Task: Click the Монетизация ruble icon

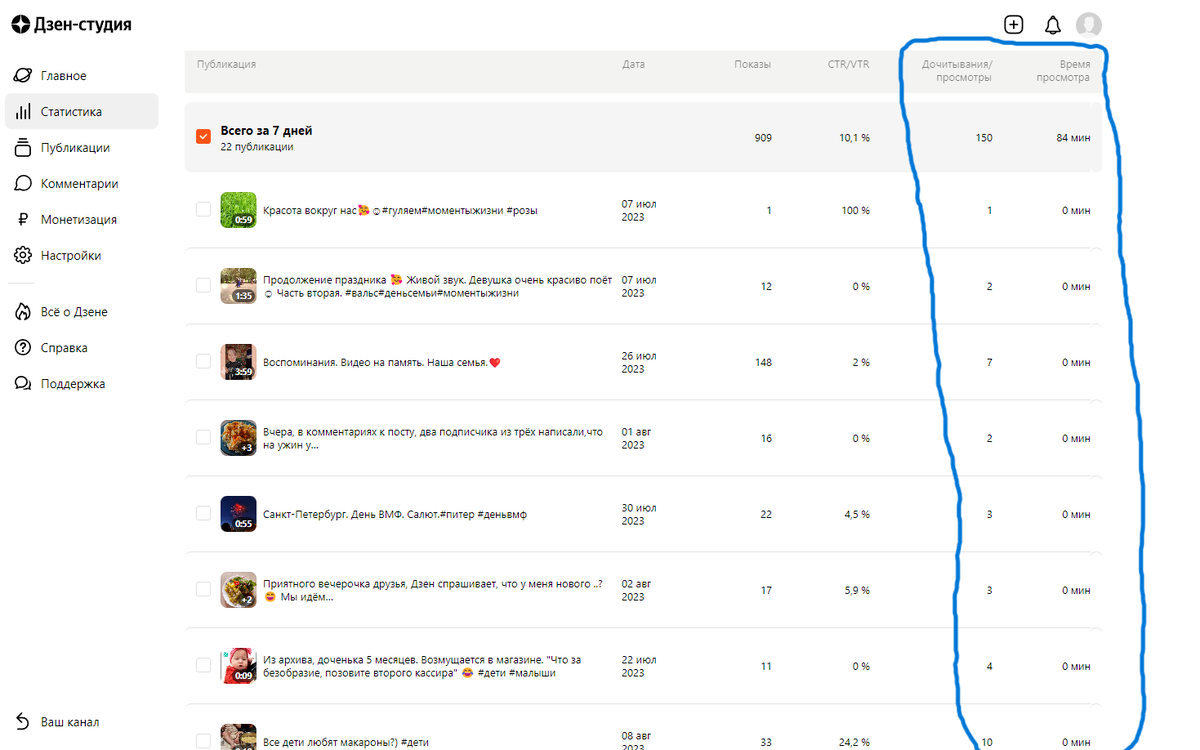Action: [x=23, y=220]
